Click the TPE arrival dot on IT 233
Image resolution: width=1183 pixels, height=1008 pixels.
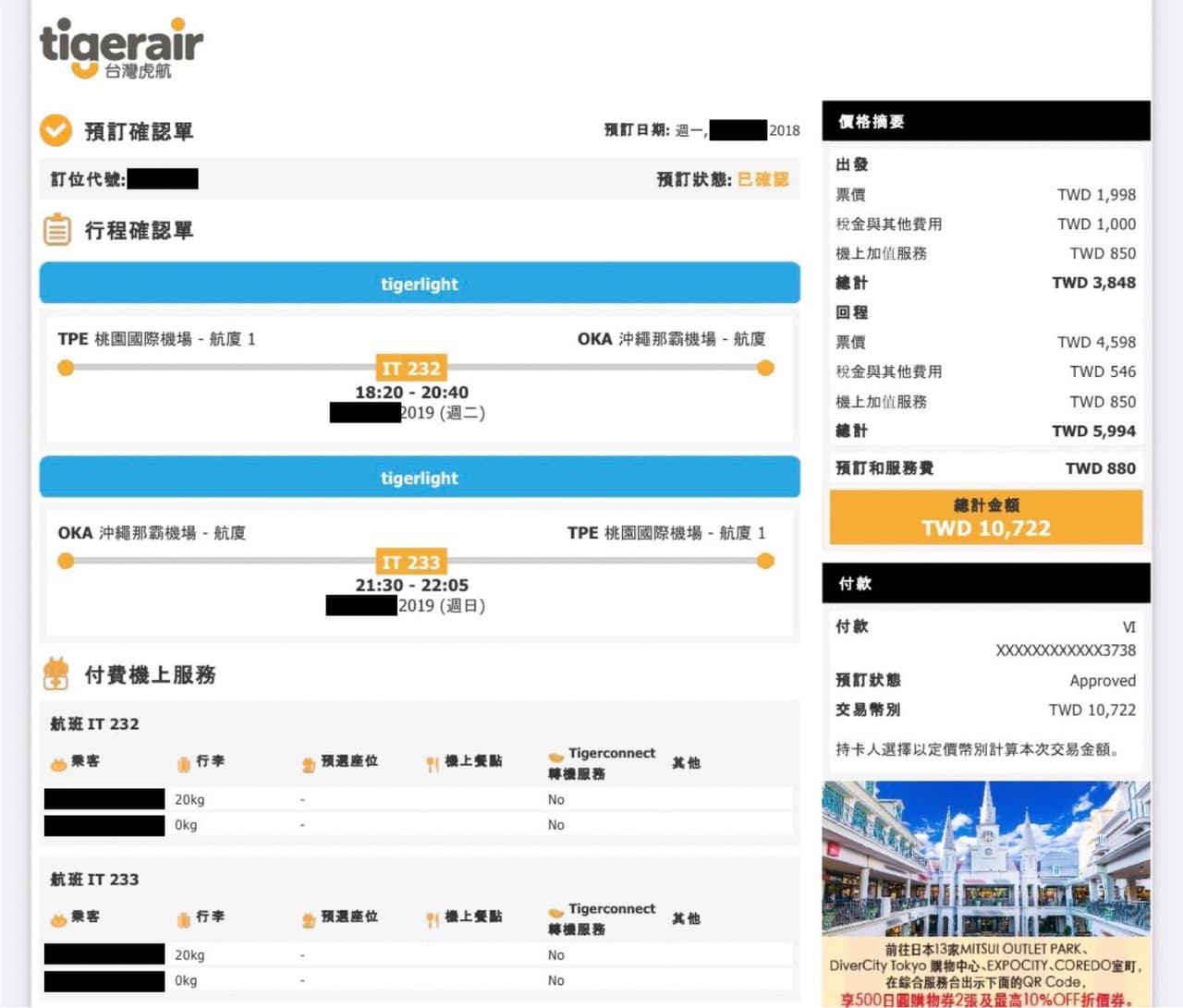click(765, 561)
